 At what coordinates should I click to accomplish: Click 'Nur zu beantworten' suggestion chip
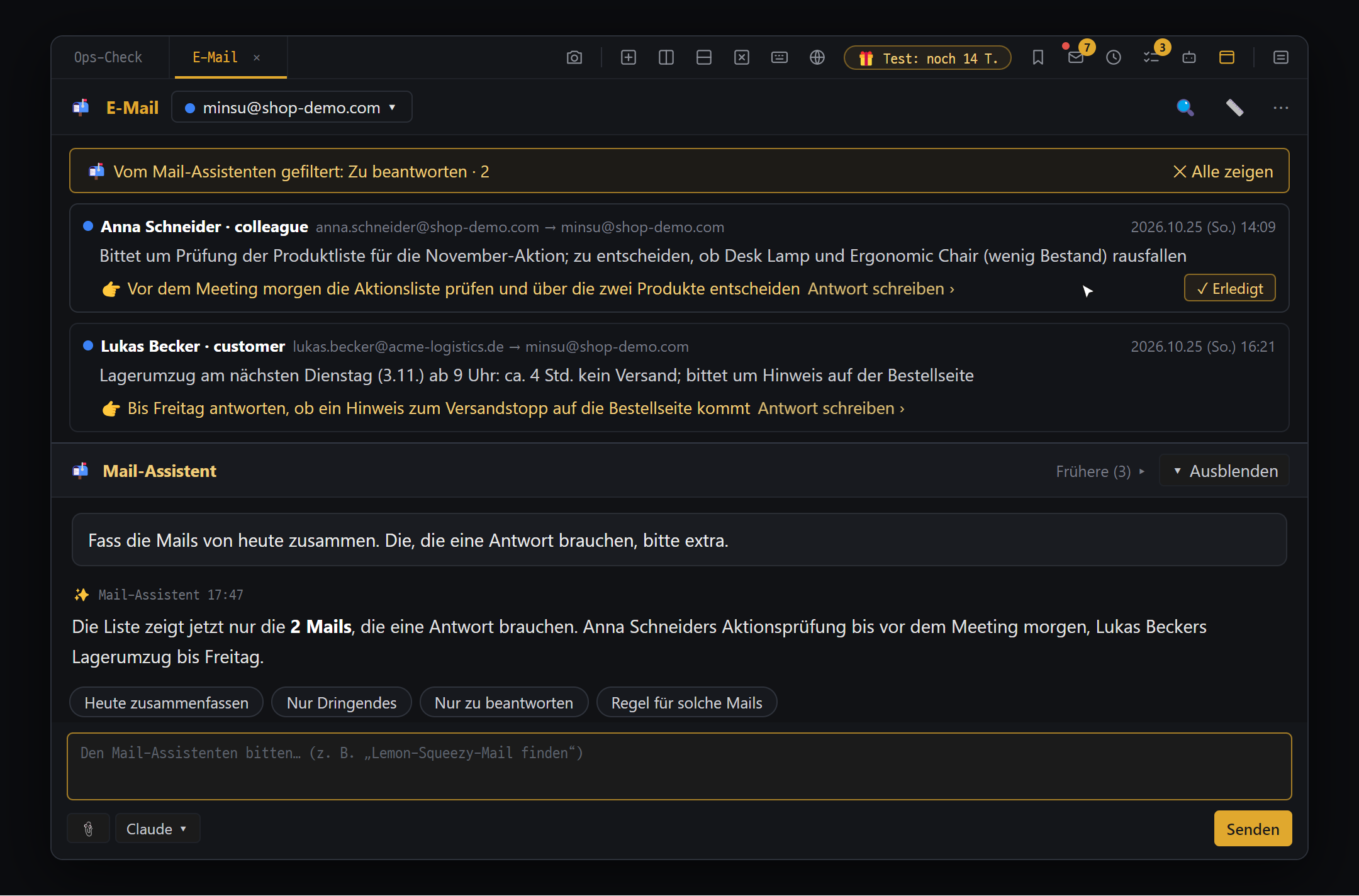[x=504, y=703]
